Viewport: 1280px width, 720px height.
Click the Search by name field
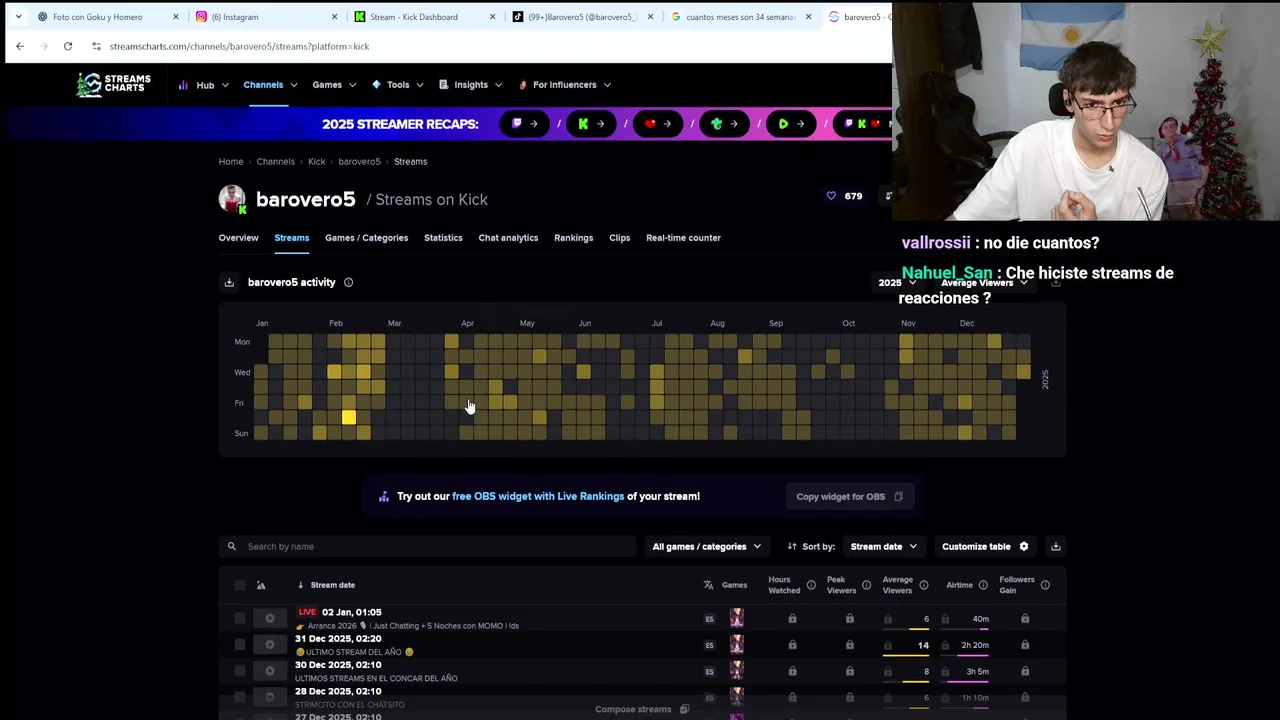pyautogui.click(x=428, y=547)
